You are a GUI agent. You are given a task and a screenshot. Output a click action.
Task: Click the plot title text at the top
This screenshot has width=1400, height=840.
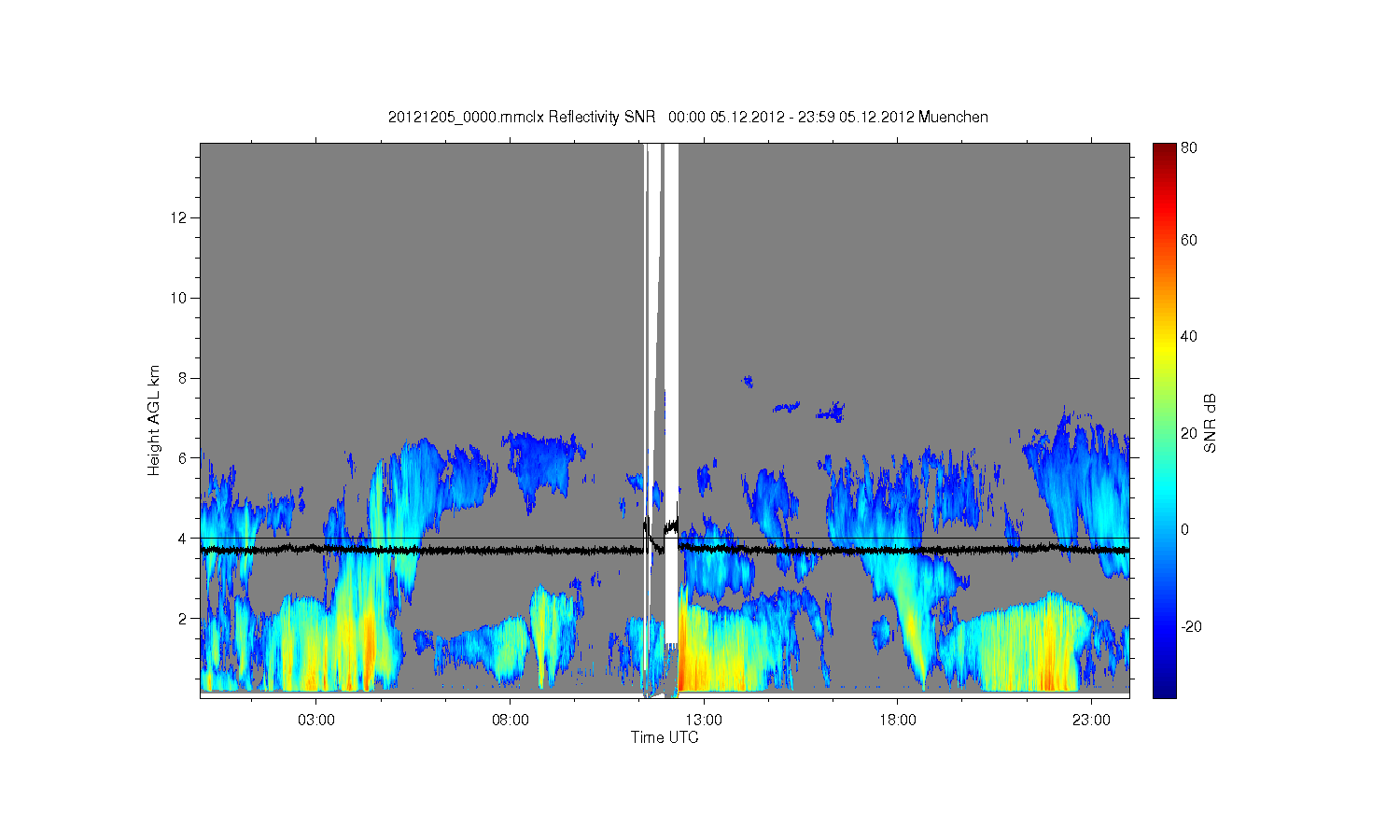point(688,117)
